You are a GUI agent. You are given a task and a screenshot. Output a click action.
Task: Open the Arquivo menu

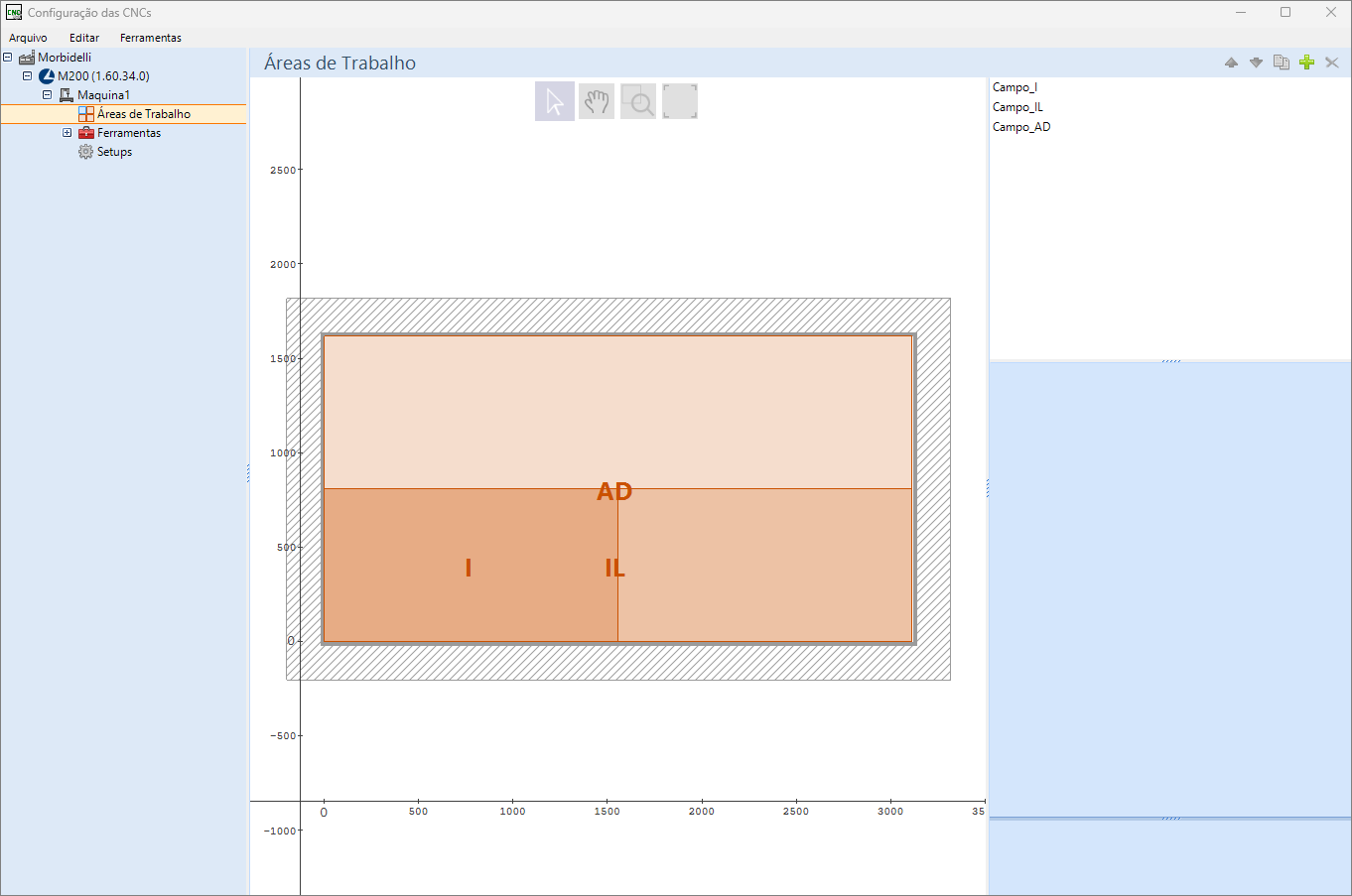[28, 38]
